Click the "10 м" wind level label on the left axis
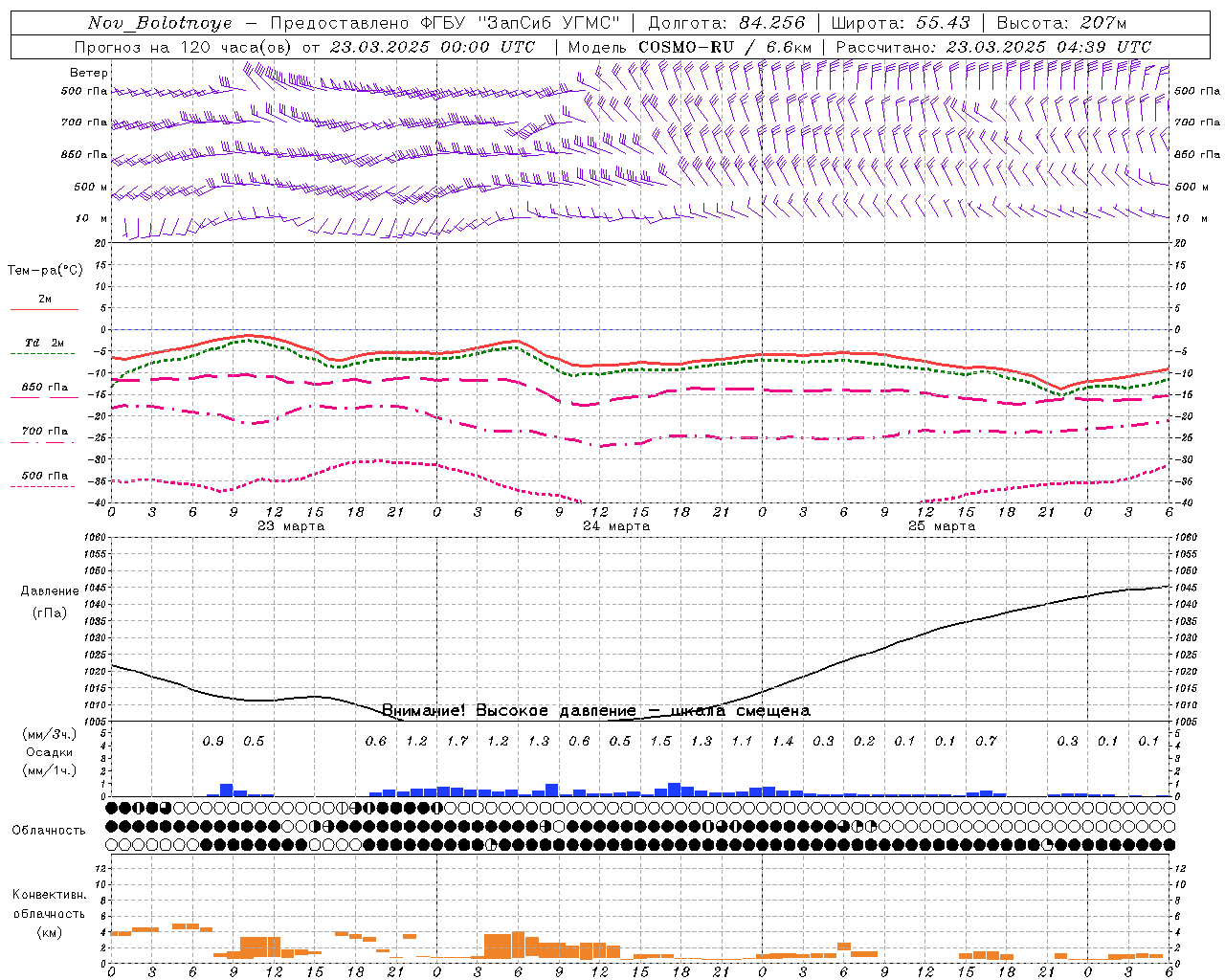 click(92, 219)
